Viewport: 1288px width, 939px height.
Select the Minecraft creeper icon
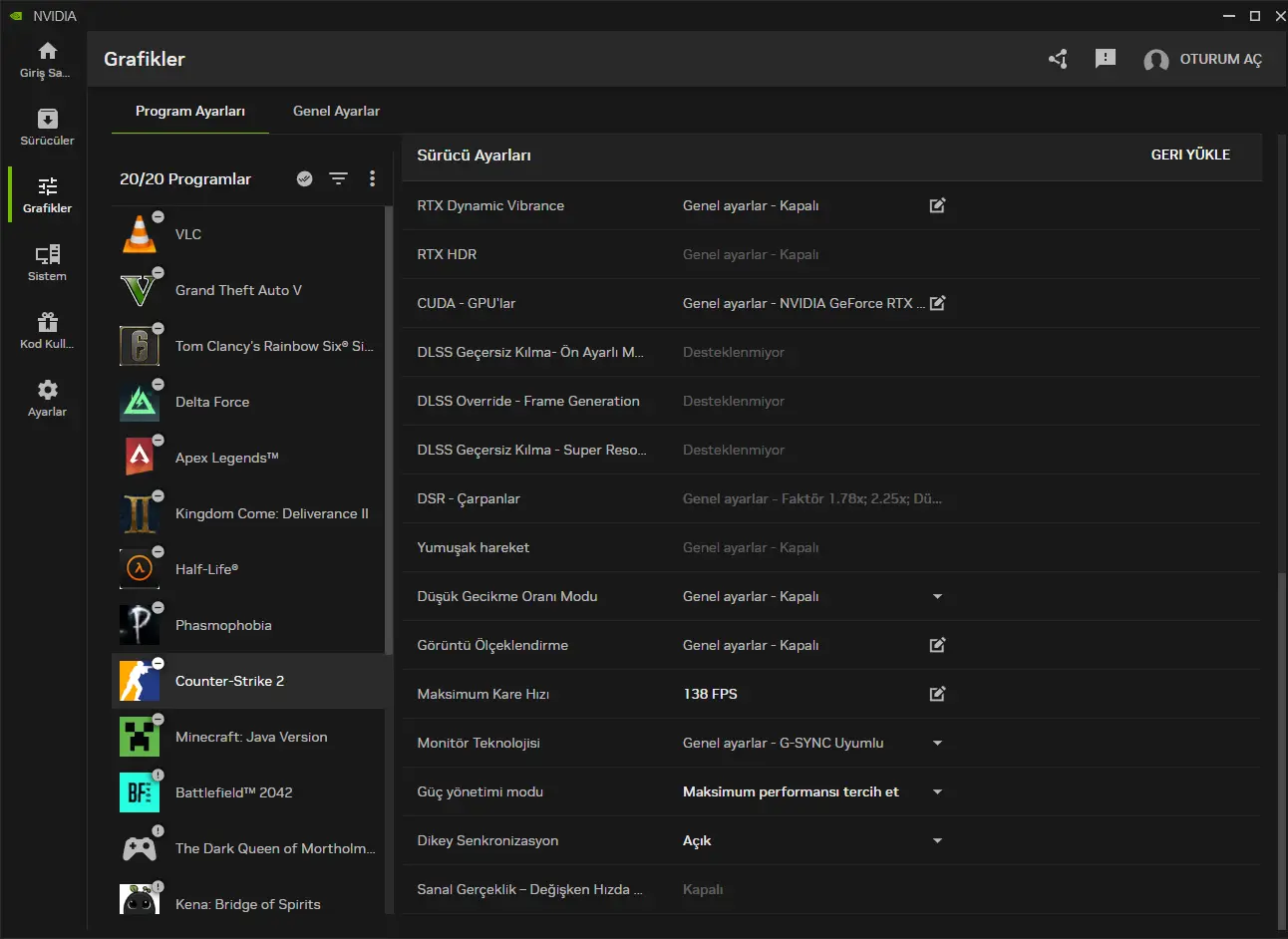tap(140, 737)
